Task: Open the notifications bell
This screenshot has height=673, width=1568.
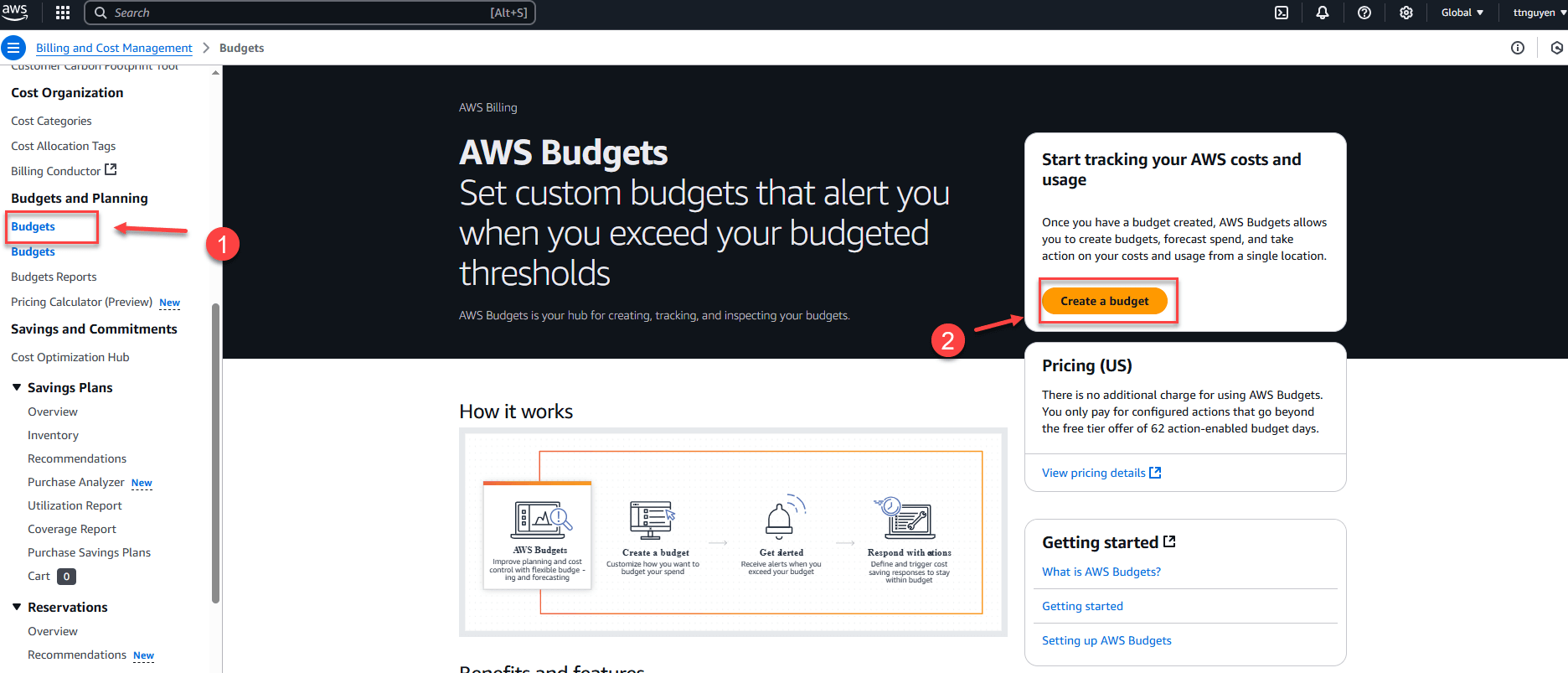Action: click(x=1323, y=13)
